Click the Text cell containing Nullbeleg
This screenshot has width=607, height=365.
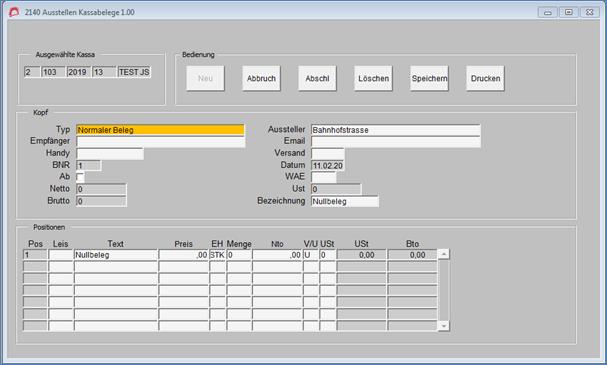click(x=116, y=255)
